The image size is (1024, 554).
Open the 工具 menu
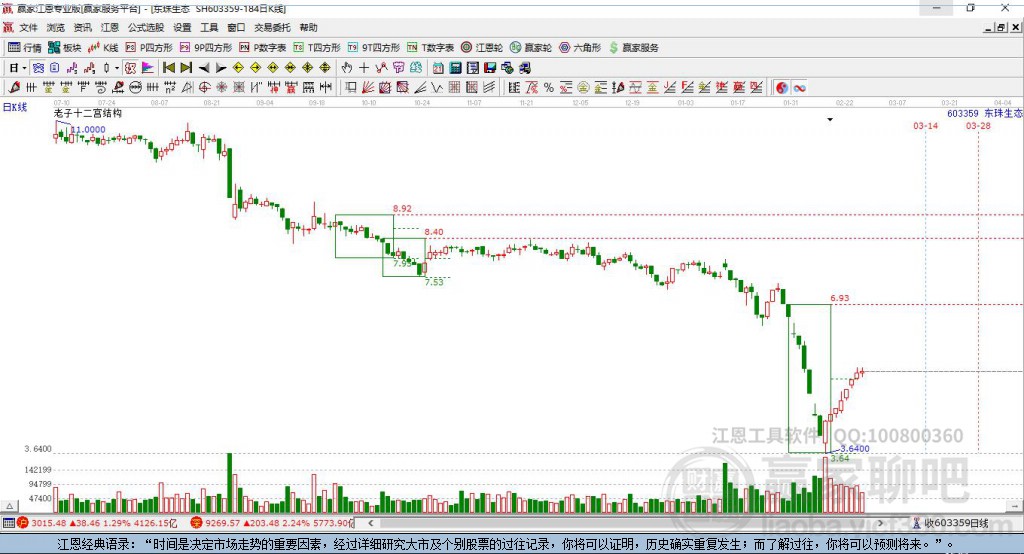209,27
